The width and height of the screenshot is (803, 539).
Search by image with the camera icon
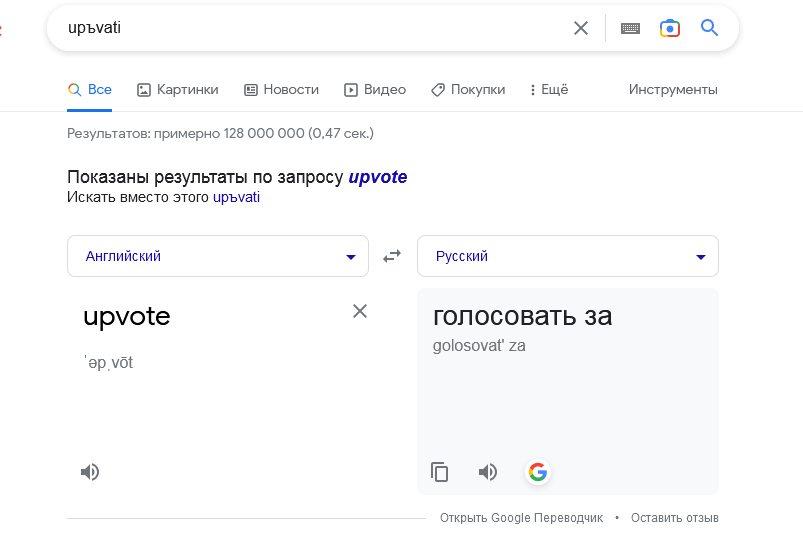point(670,28)
